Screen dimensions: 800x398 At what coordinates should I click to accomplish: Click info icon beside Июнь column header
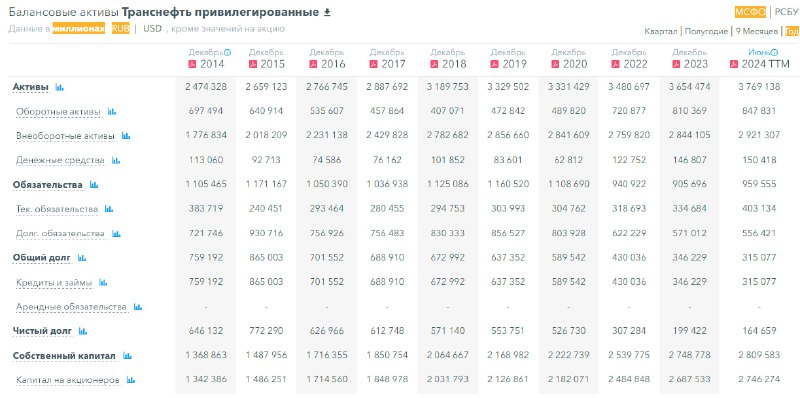click(x=774, y=53)
